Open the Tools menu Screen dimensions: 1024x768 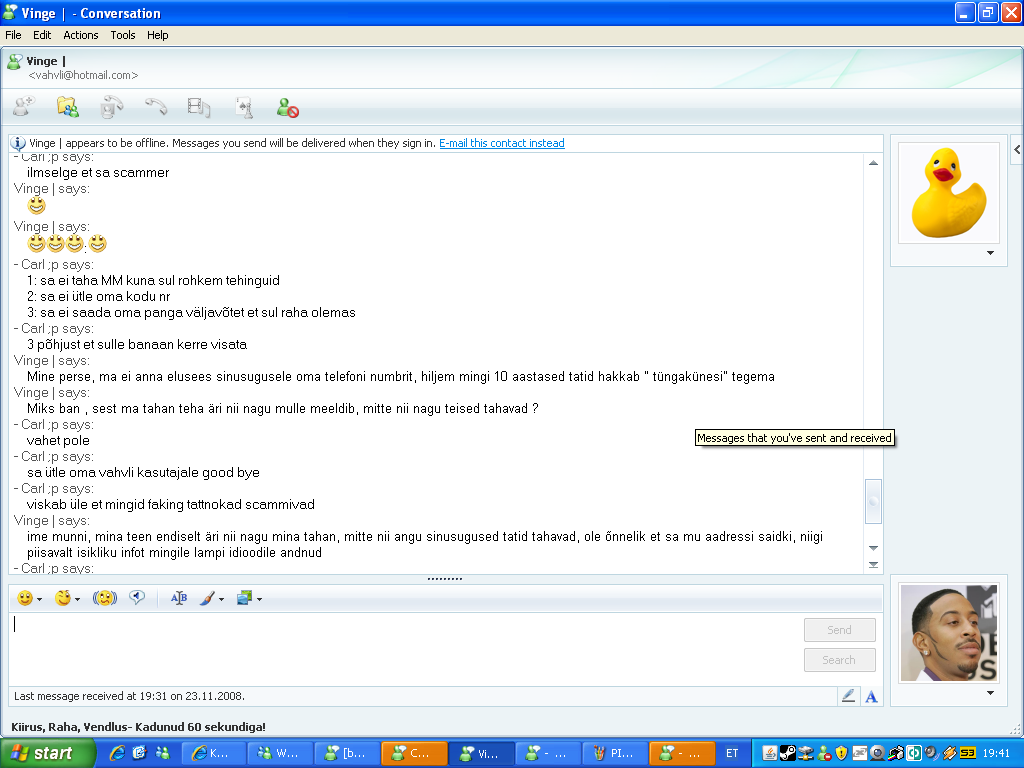point(123,35)
